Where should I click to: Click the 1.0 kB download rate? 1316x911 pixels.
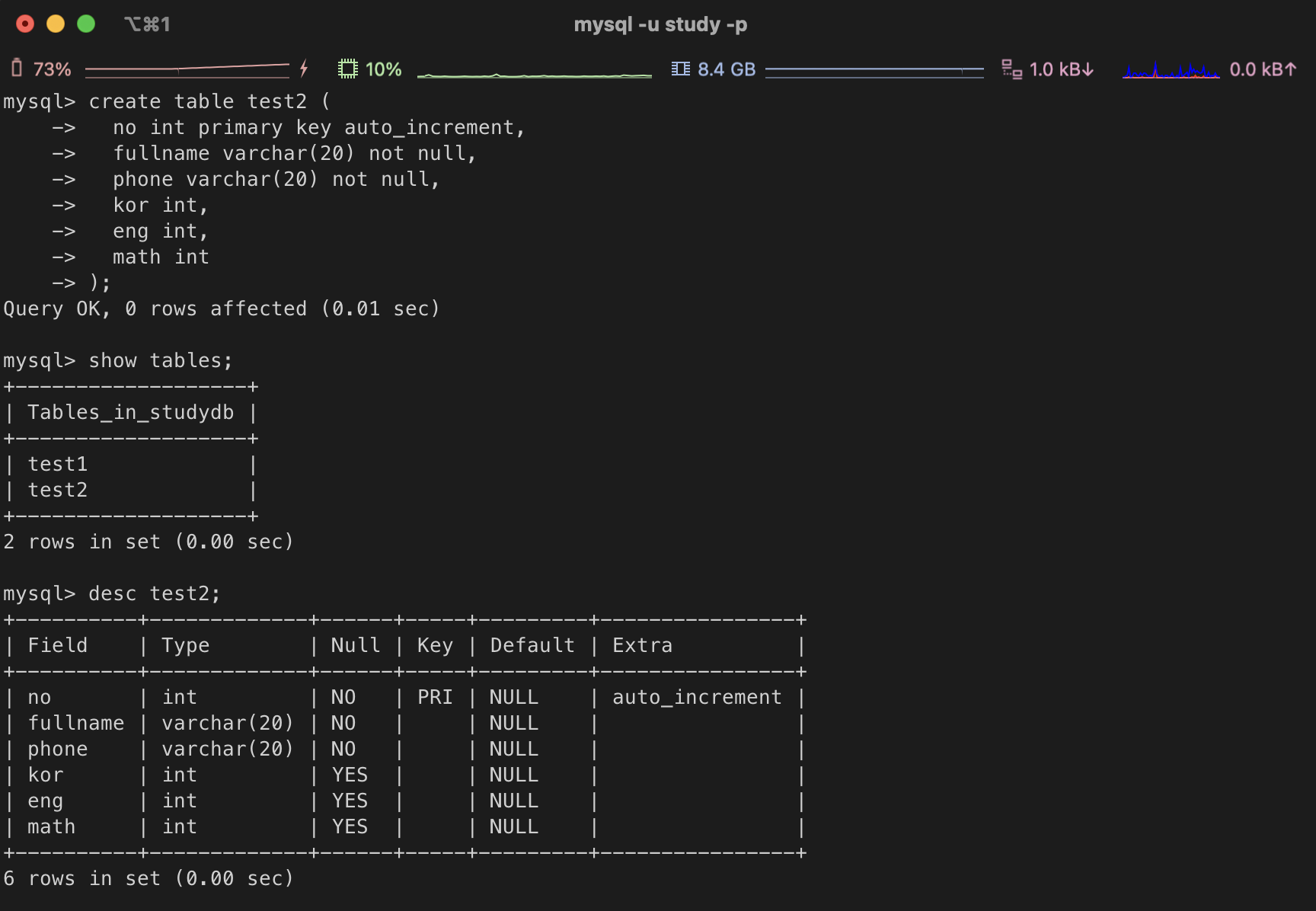pos(1062,69)
